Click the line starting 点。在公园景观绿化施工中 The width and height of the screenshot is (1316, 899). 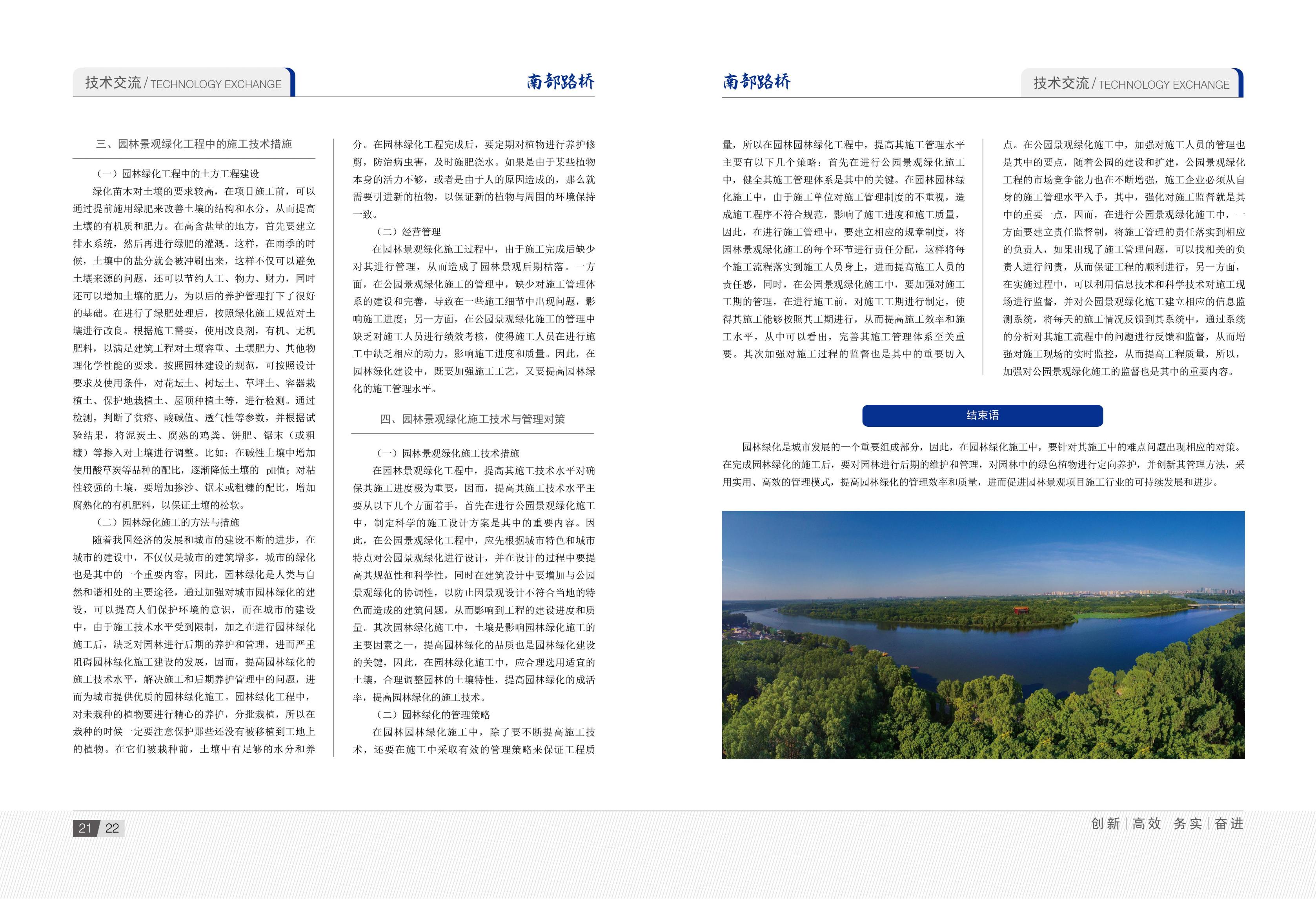click(1124, 145)
